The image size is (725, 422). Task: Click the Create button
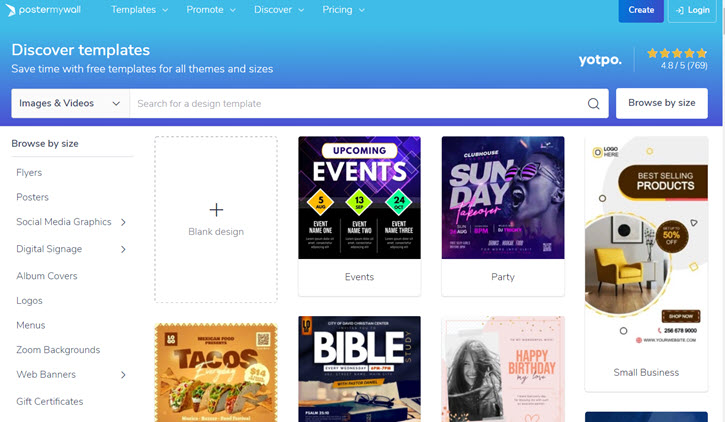(641, 10)
